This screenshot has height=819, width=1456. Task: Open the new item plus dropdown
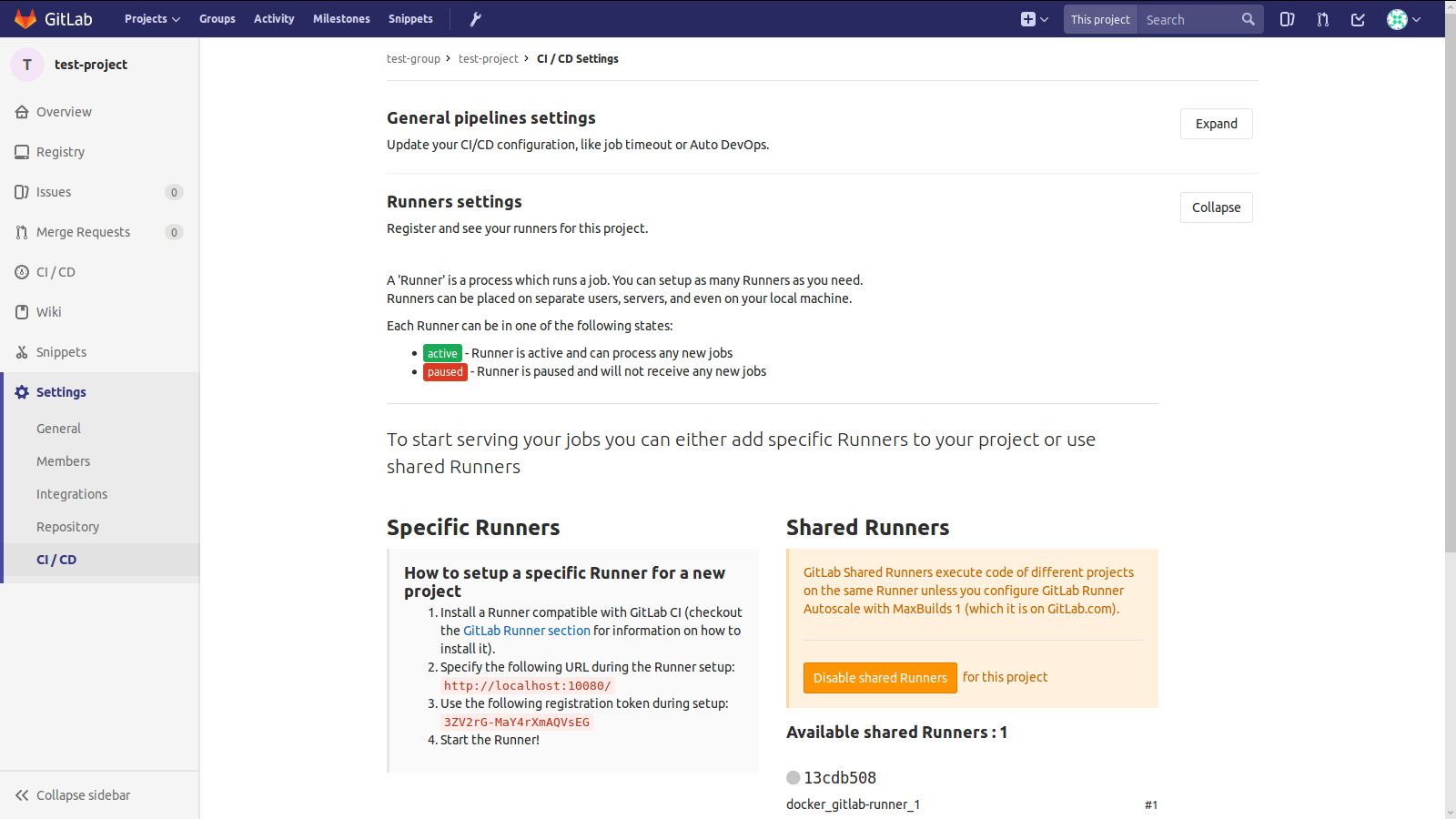[1034, 18]
